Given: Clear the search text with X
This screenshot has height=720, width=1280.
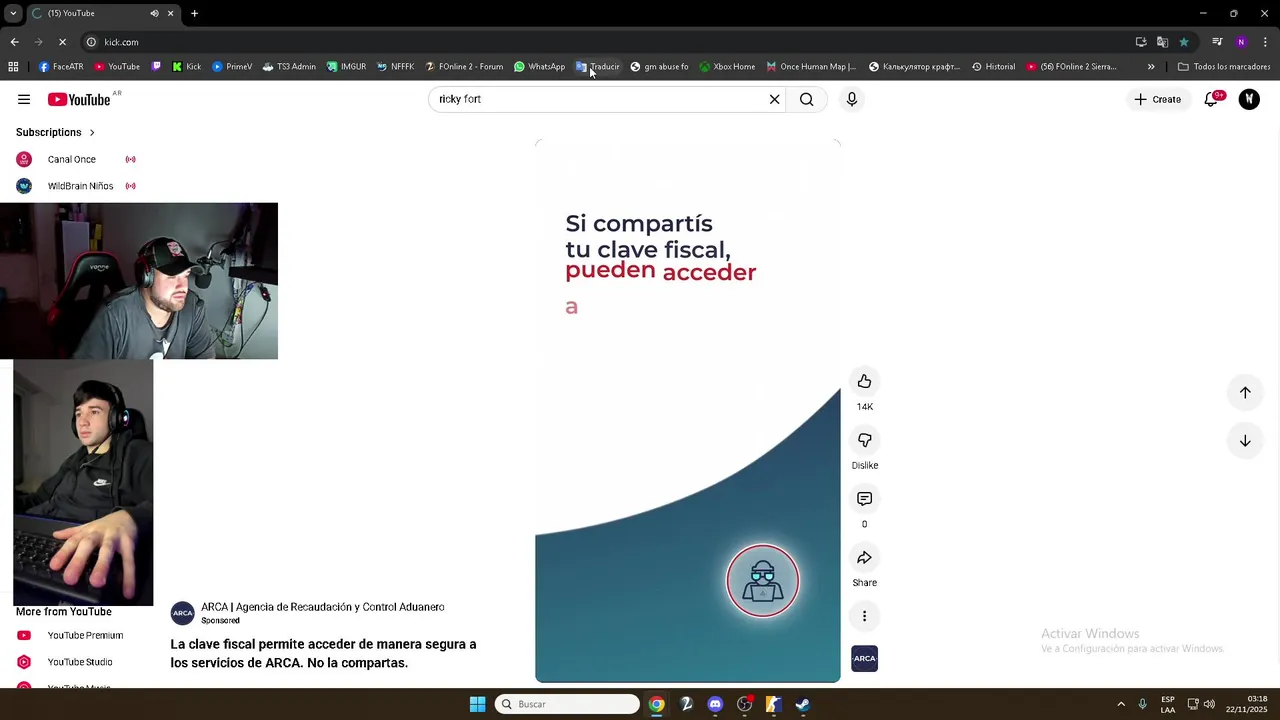Looking at the screenshot, I should 774,99.
